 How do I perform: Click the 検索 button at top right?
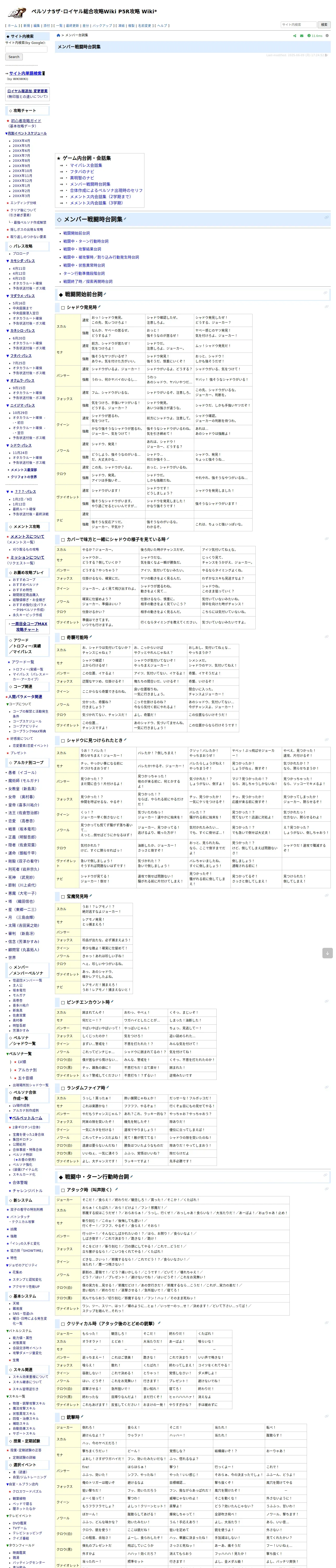(324, 25)
